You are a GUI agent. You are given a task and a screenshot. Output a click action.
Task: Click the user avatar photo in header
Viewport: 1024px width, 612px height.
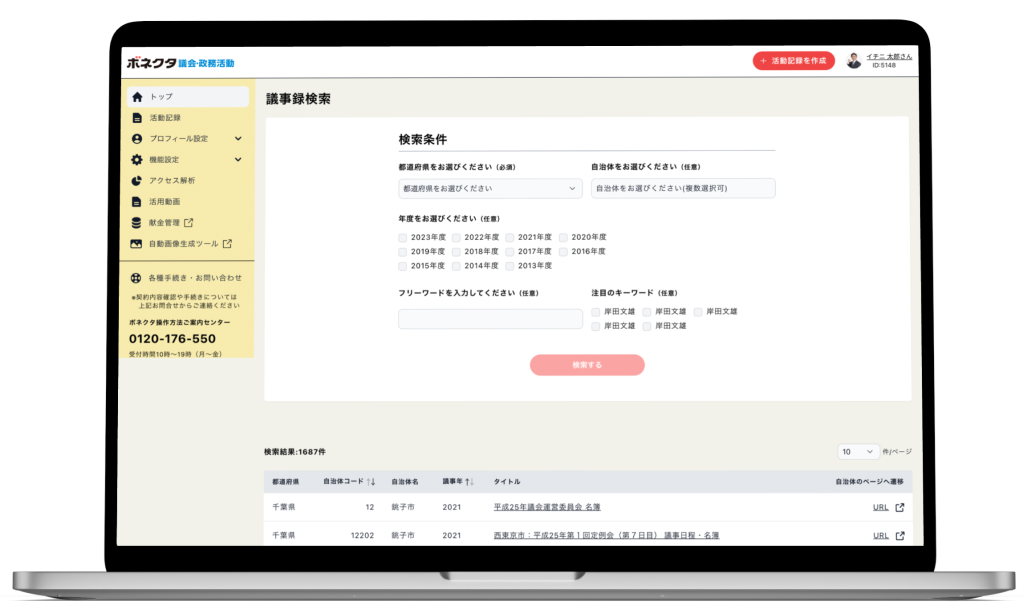click(854, 61)
